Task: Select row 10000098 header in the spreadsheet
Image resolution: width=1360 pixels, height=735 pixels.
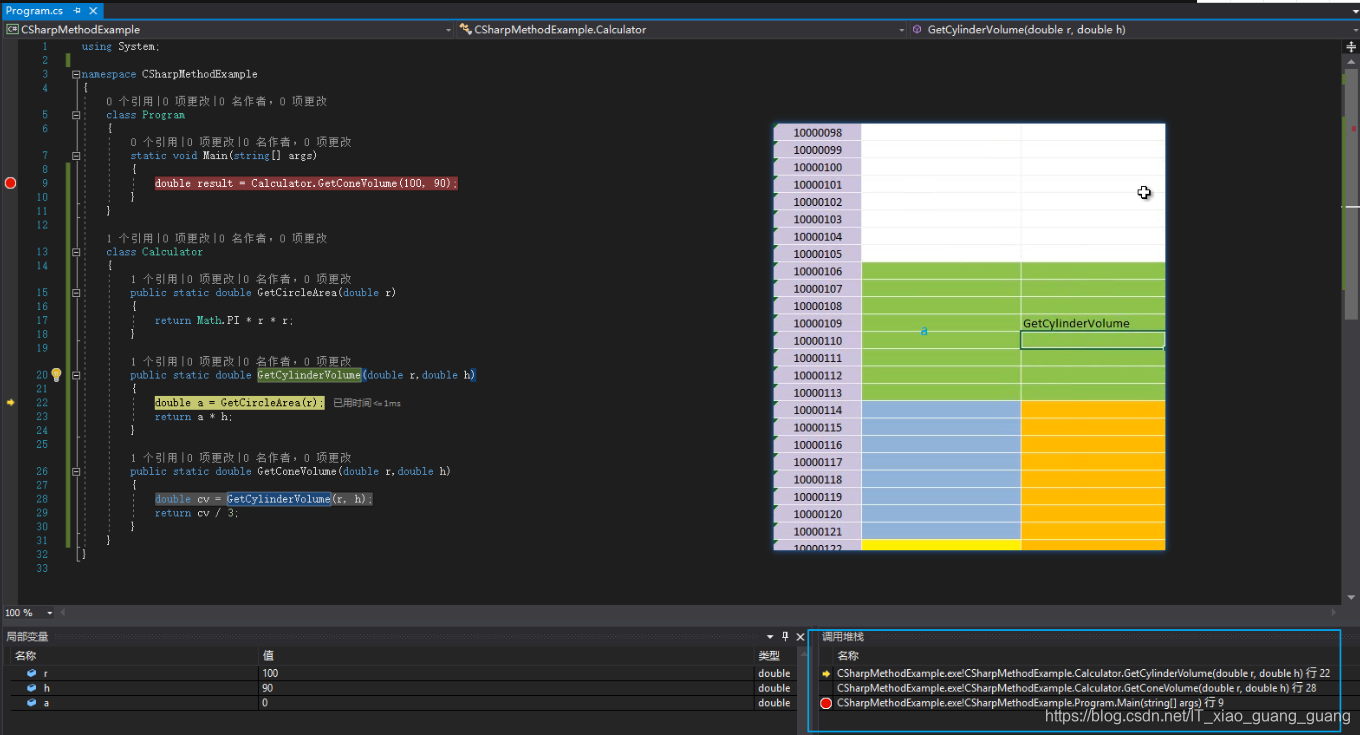Action: 817,133
